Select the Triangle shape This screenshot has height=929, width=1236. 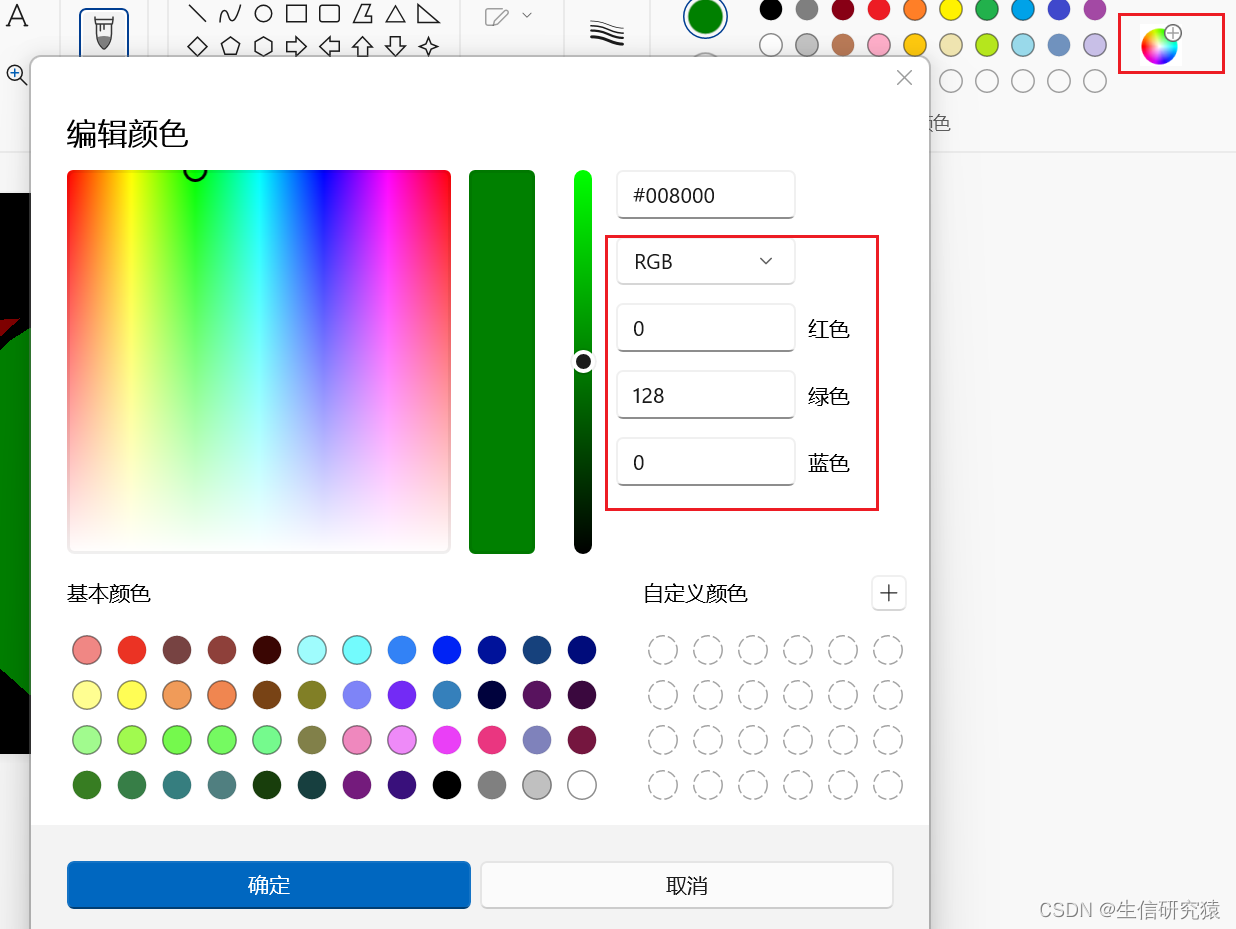(x=395, y=14)
